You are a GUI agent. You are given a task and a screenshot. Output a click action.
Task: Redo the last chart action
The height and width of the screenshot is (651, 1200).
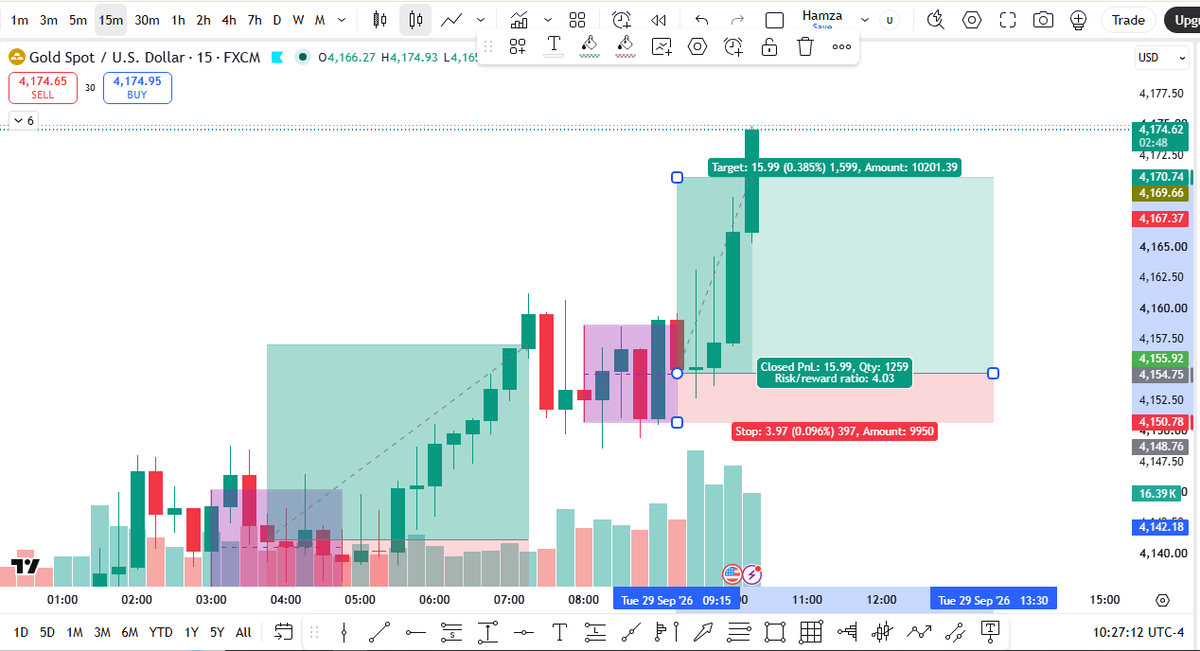pyautogui.click(x=738, y=20)
